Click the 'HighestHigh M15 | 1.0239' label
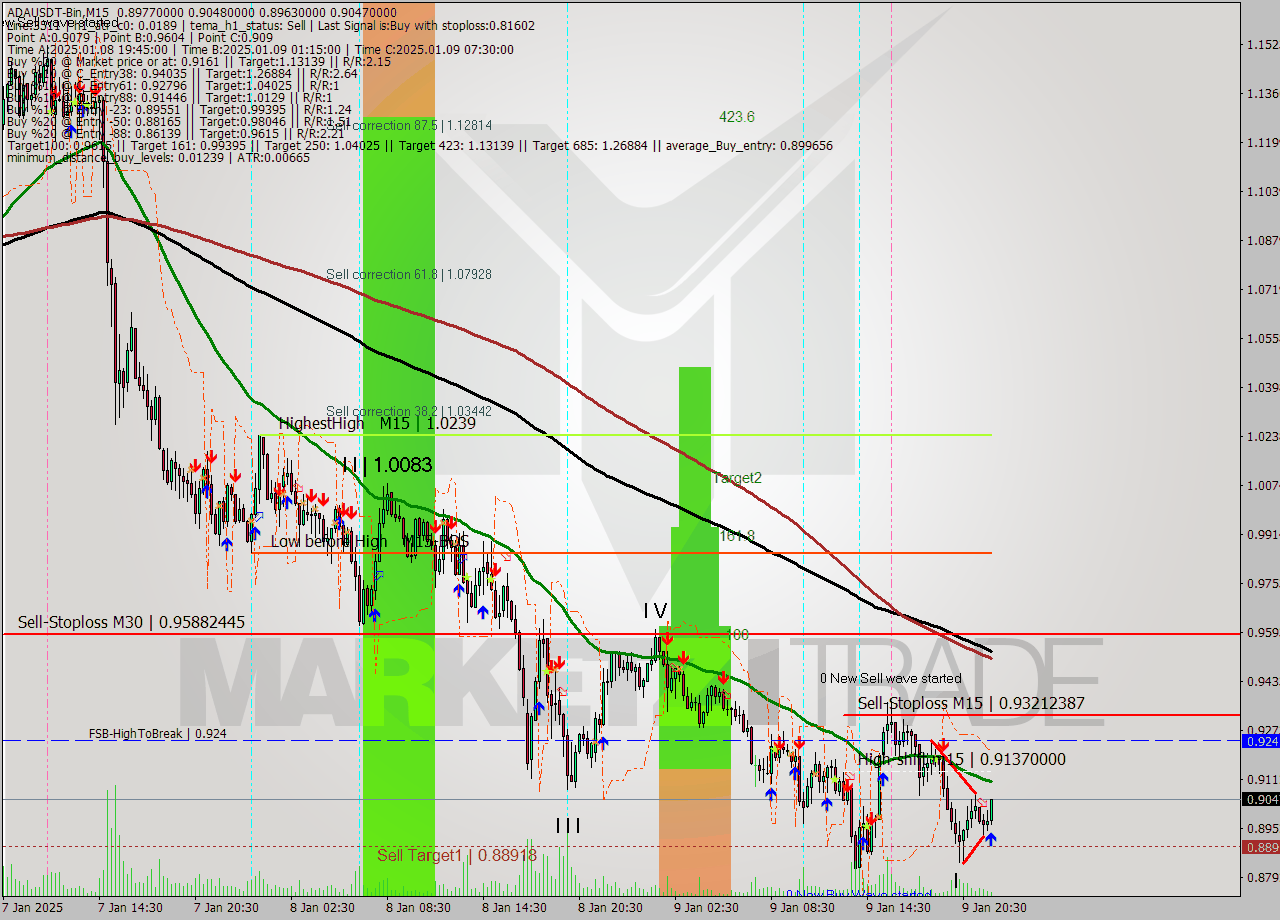Image resolution: width=1280 pixels, height=920 pixels. point(377,423)
